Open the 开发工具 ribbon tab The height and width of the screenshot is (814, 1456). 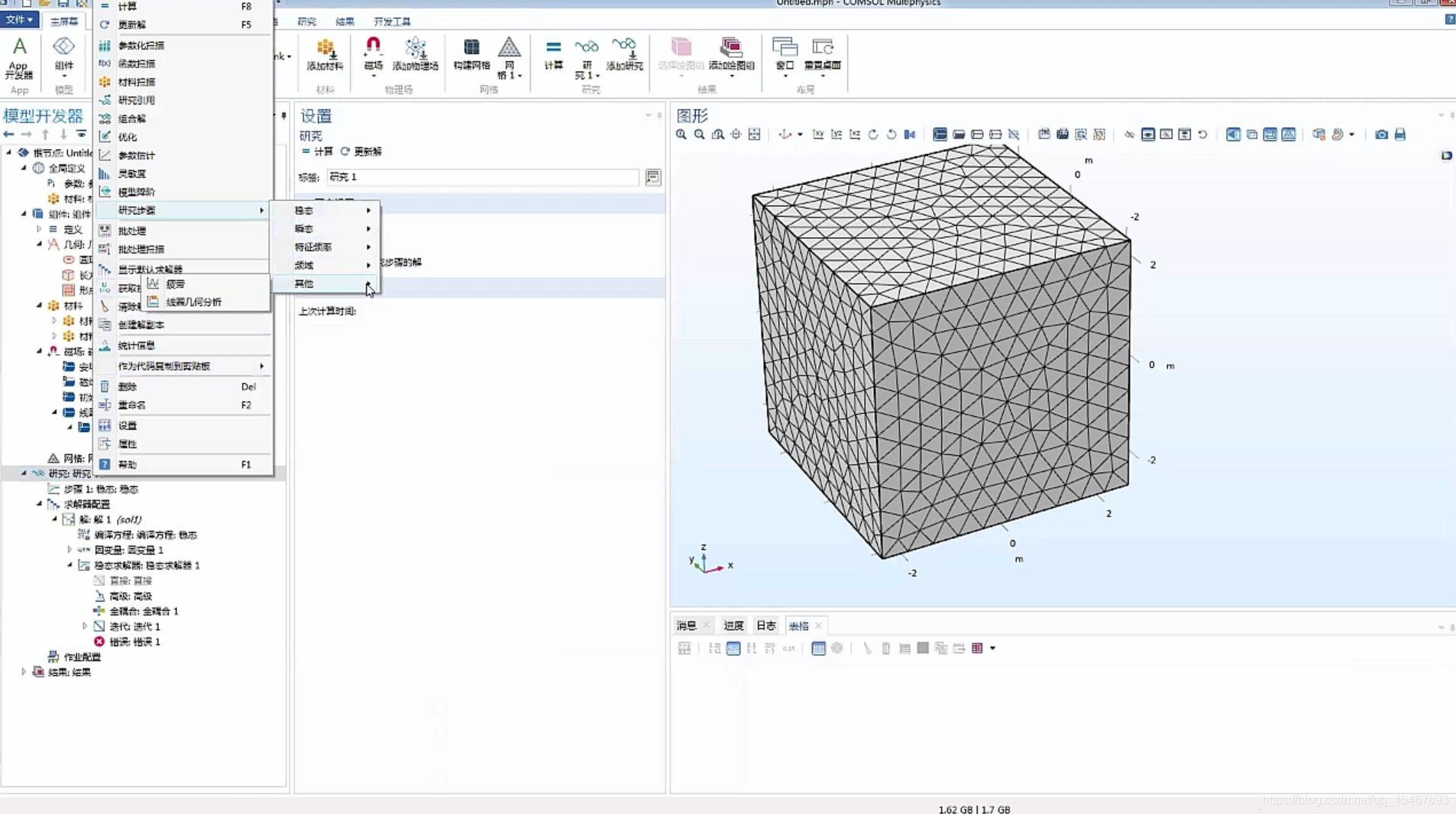click(392, 21)
